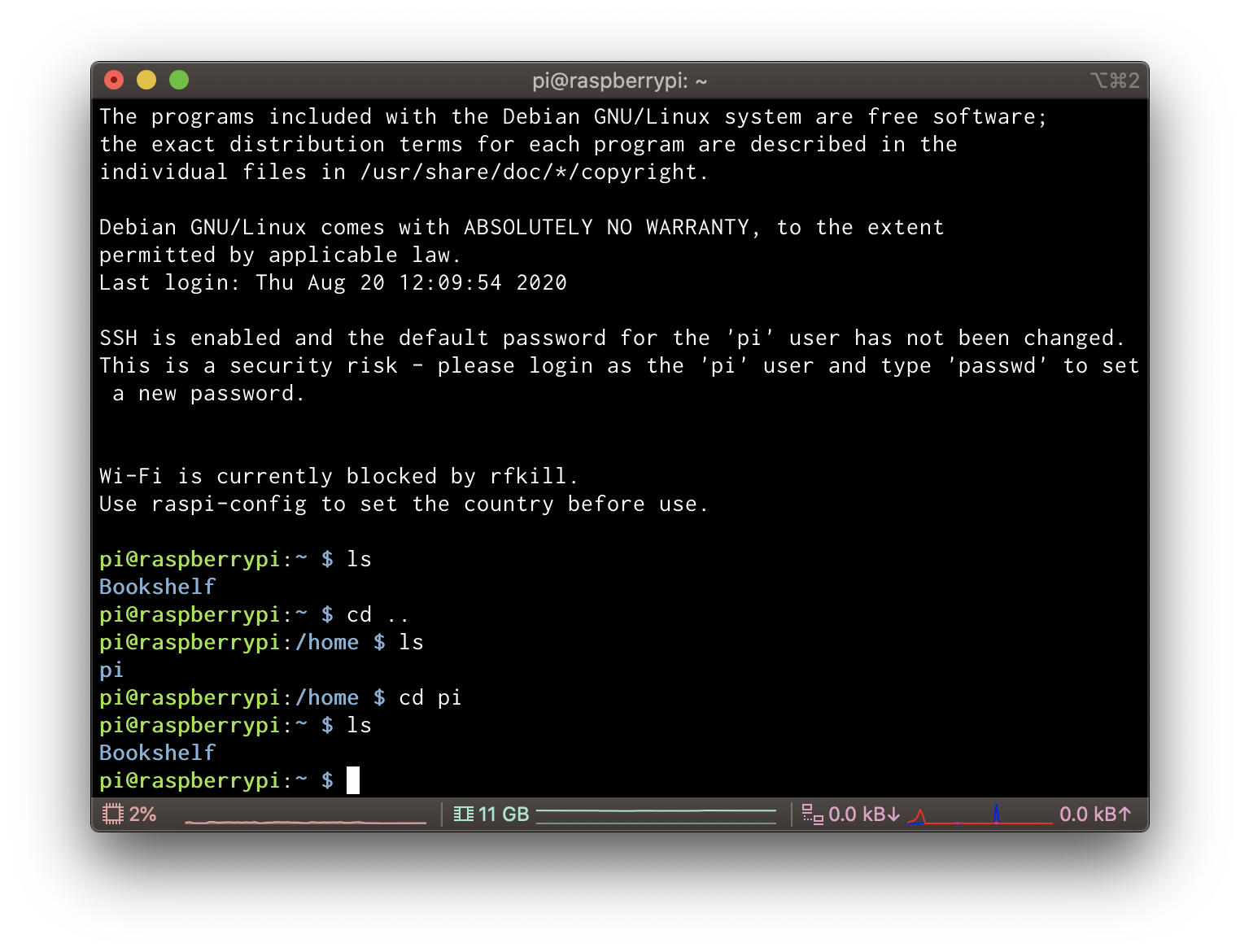Click the 0.0 kB upload rate
This screenshot has height=952, width=1240.
1095,814
